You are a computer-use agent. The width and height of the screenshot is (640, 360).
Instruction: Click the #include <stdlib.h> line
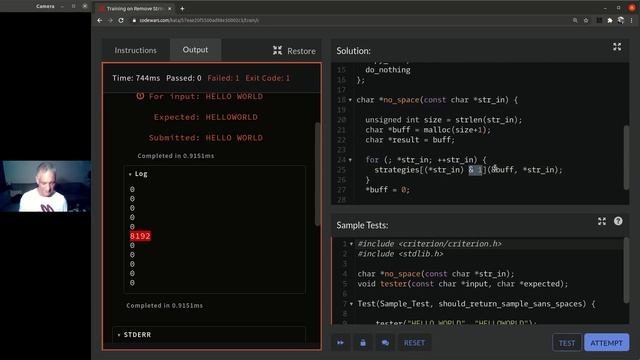coord(400,254)
